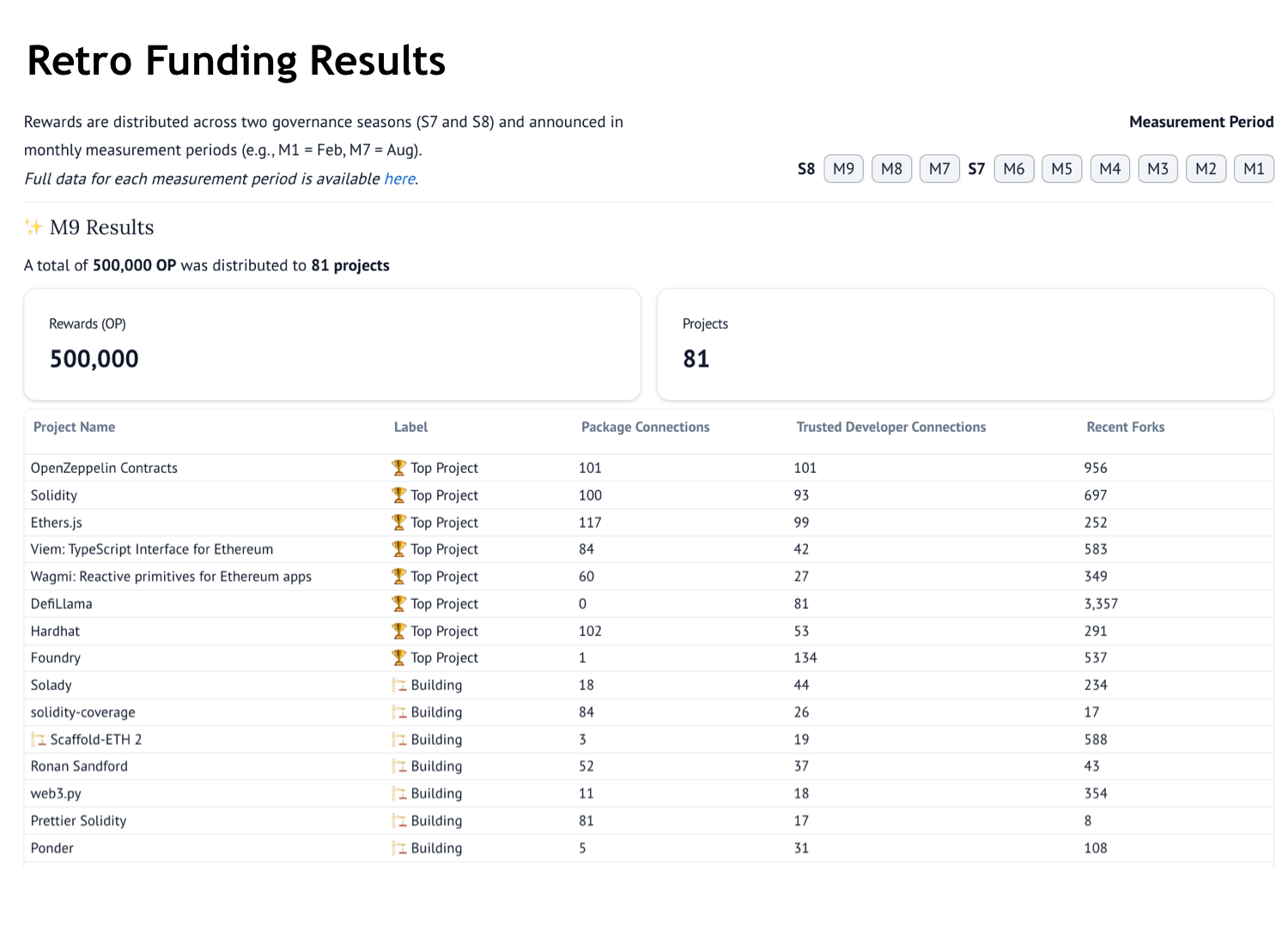Click the Building icon in the Ponder row
This screenshot has height=927, width=1288.
click(399, 848)
